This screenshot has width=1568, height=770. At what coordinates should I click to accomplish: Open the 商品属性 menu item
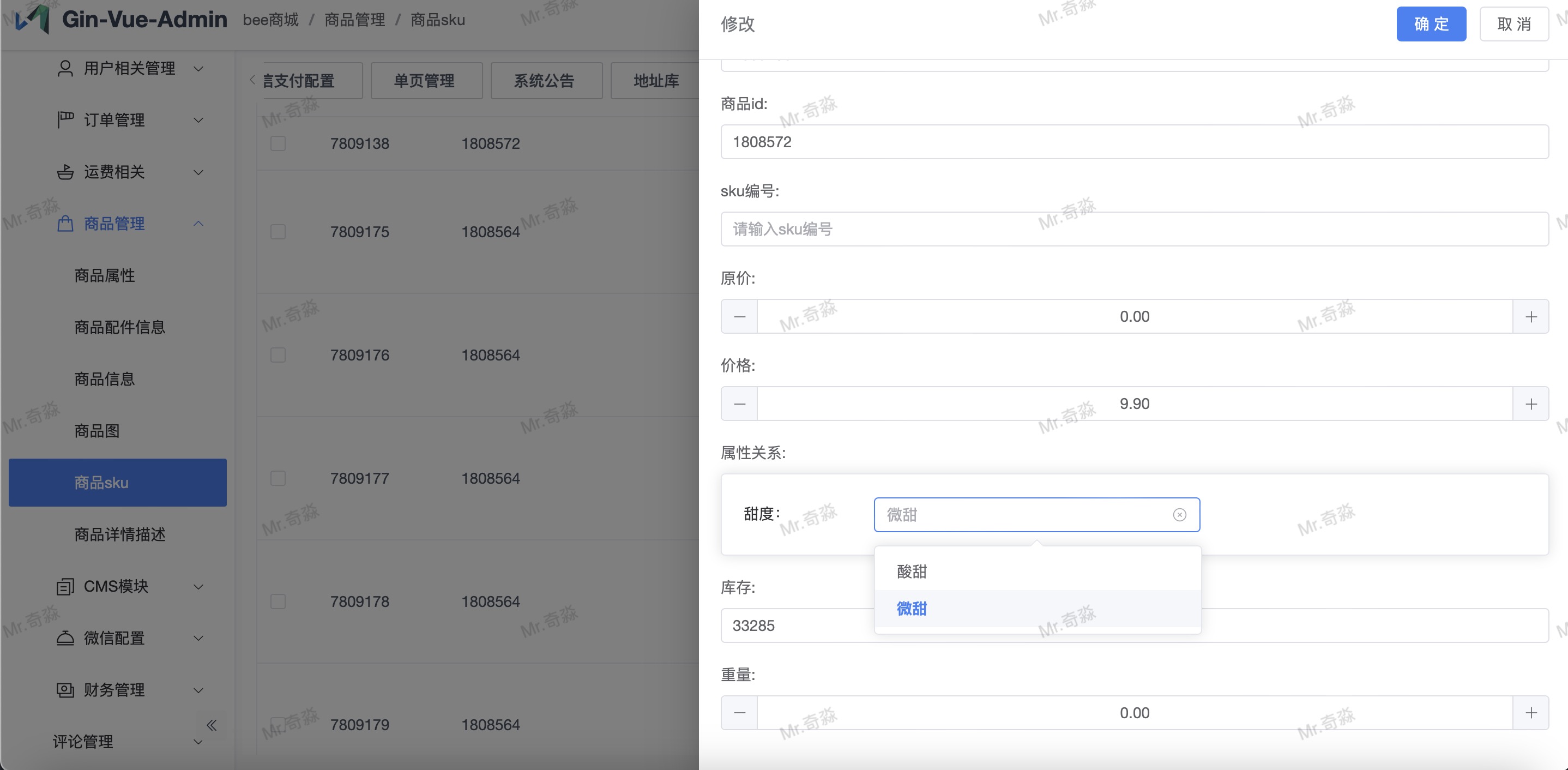point(105,276)
